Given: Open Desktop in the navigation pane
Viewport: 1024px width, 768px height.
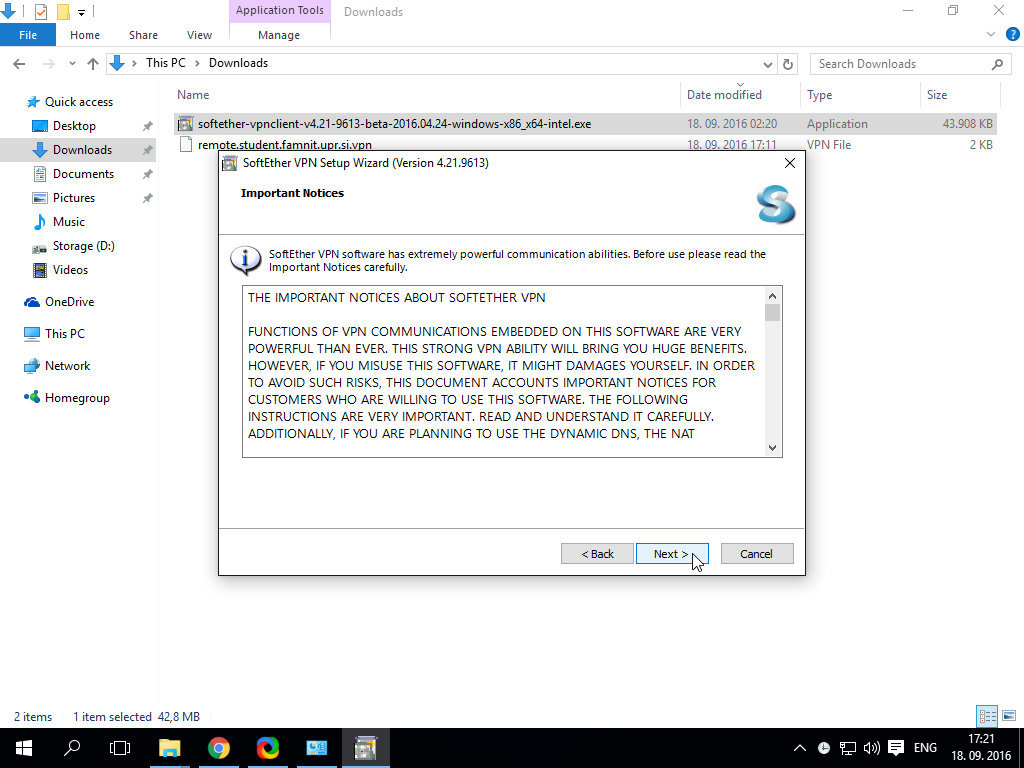Looking at the screenshot, I should pos(74,125).
